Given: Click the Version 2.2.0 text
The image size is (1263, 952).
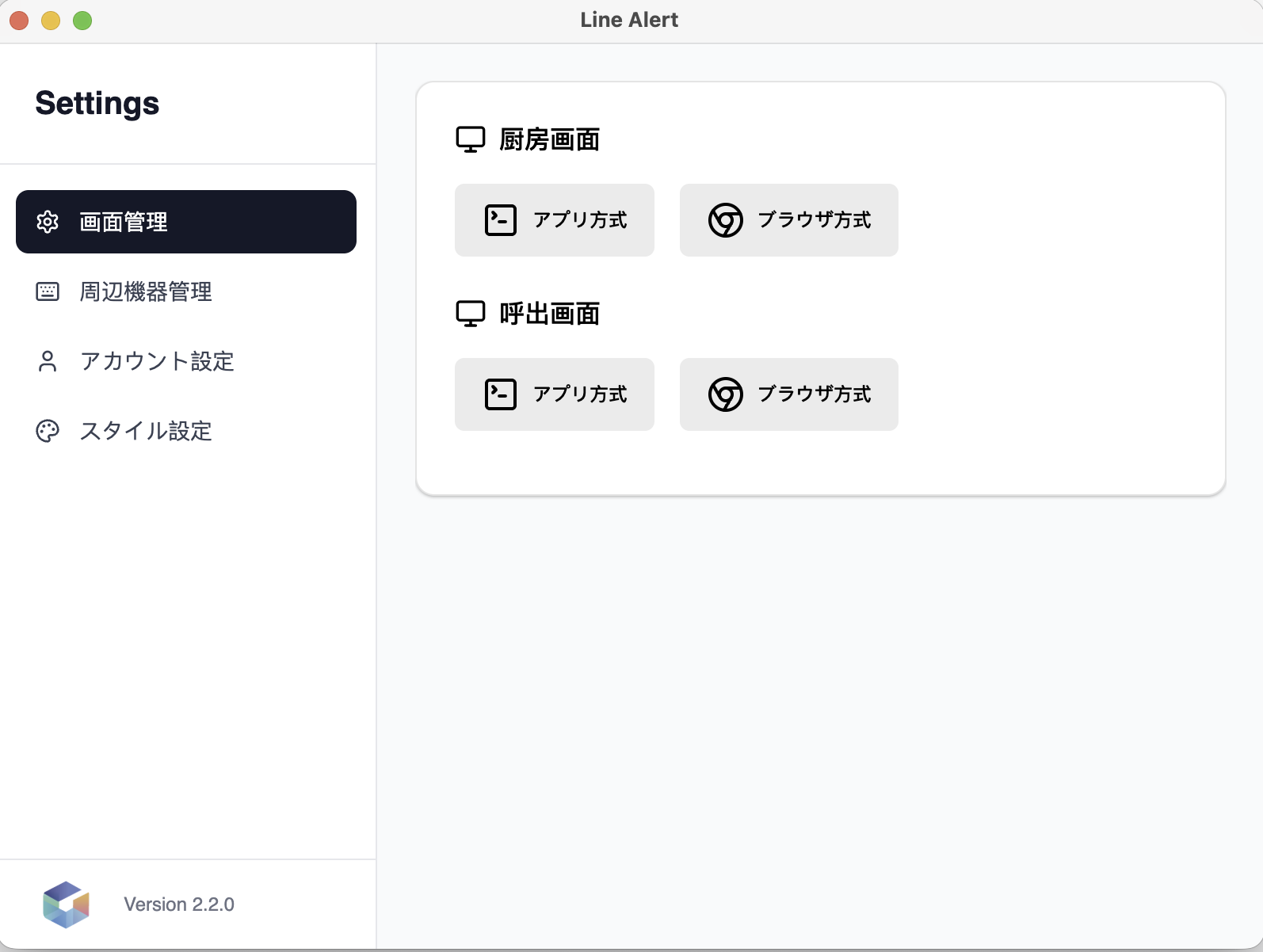Looking at the screenshot, I should pyautogui.click(x=179, y=904).
